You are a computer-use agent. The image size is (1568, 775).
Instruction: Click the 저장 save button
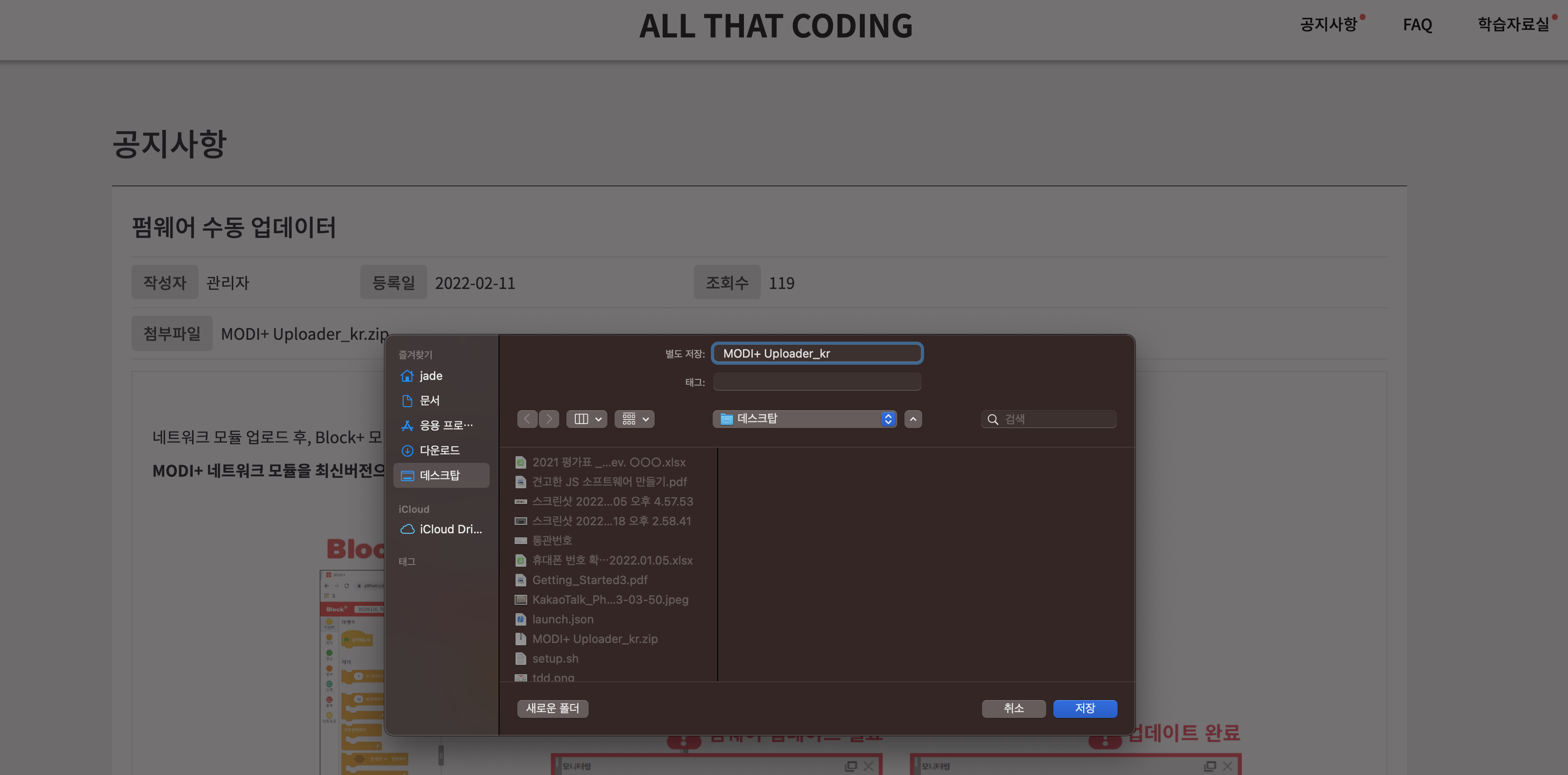point(1085,709)
